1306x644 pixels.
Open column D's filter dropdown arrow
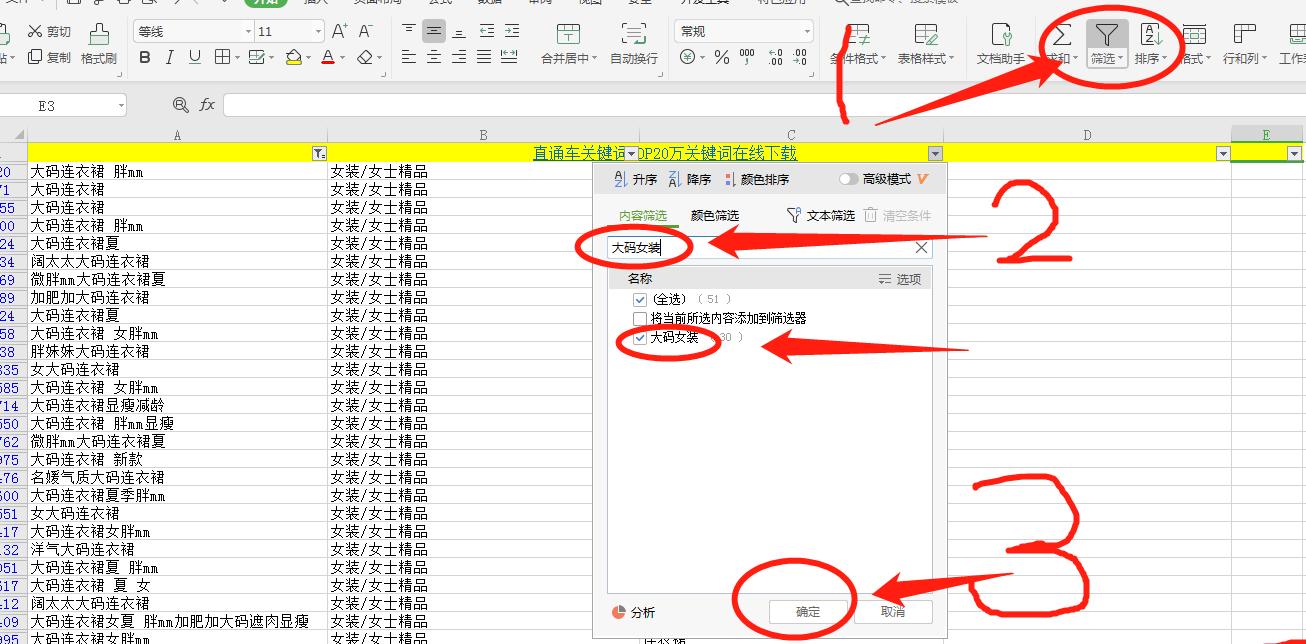tap(1224, 153)
